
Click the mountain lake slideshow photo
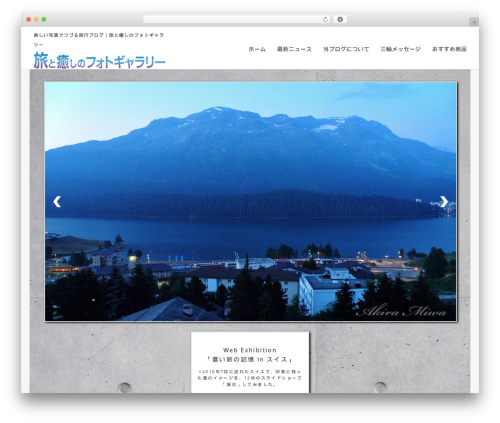(250, 201)
